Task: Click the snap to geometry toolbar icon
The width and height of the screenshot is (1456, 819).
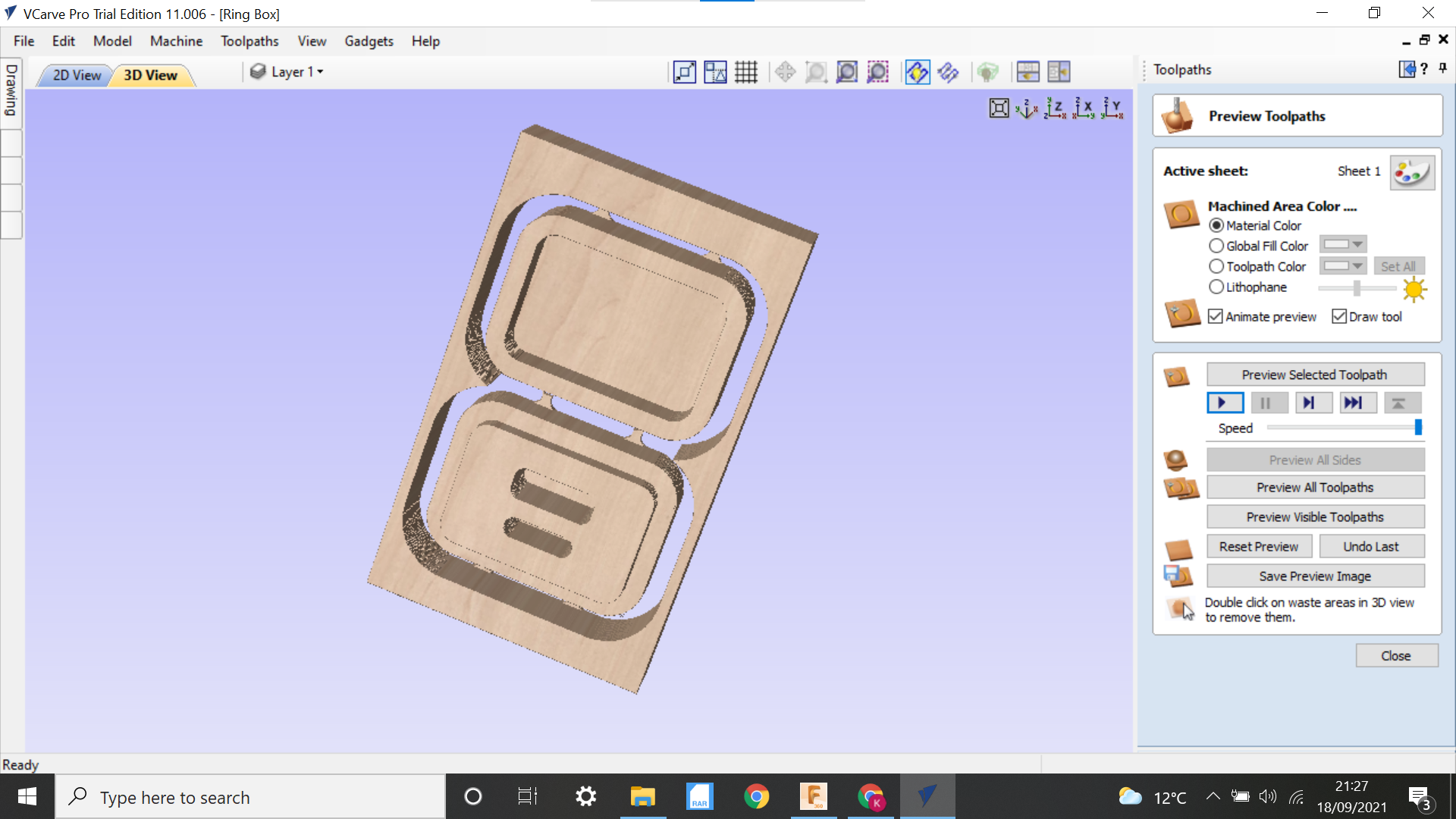Action: (x=685, y=72)
